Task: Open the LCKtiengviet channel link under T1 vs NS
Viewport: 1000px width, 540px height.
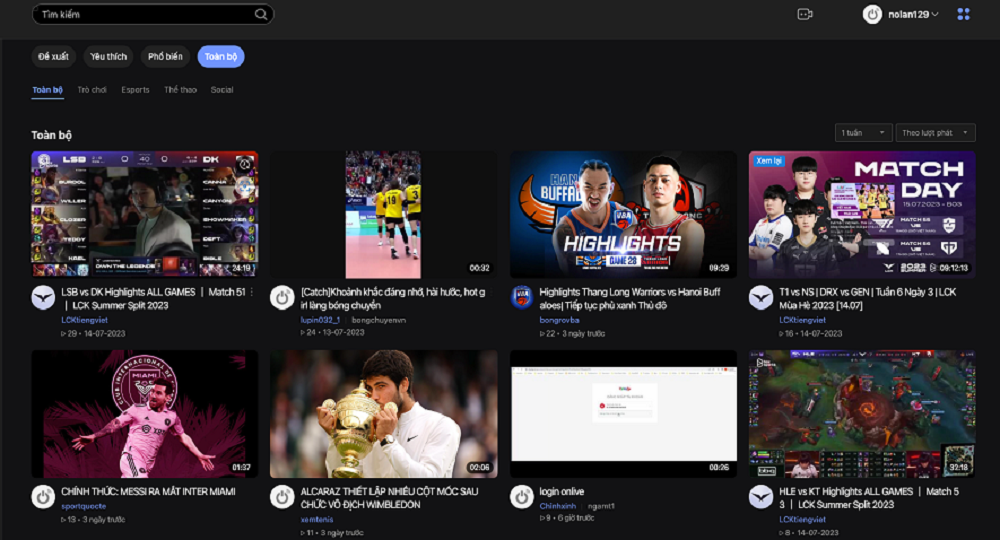Action: 802,320
